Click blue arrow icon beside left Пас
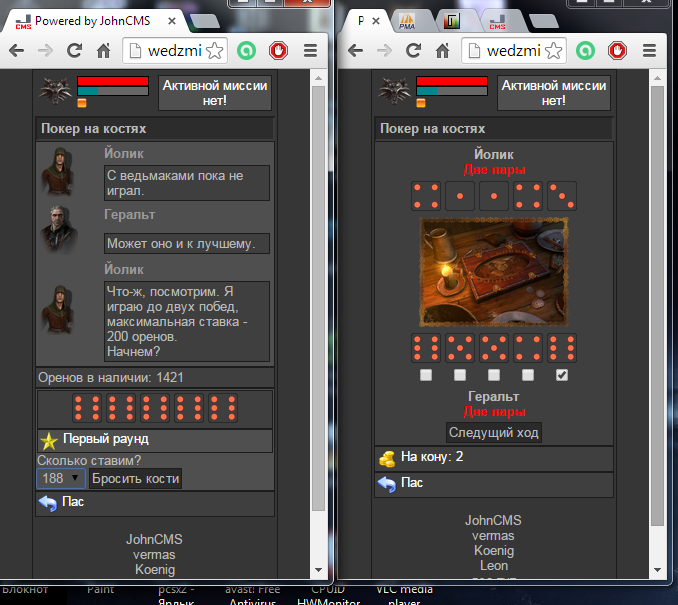 (48, 503)
